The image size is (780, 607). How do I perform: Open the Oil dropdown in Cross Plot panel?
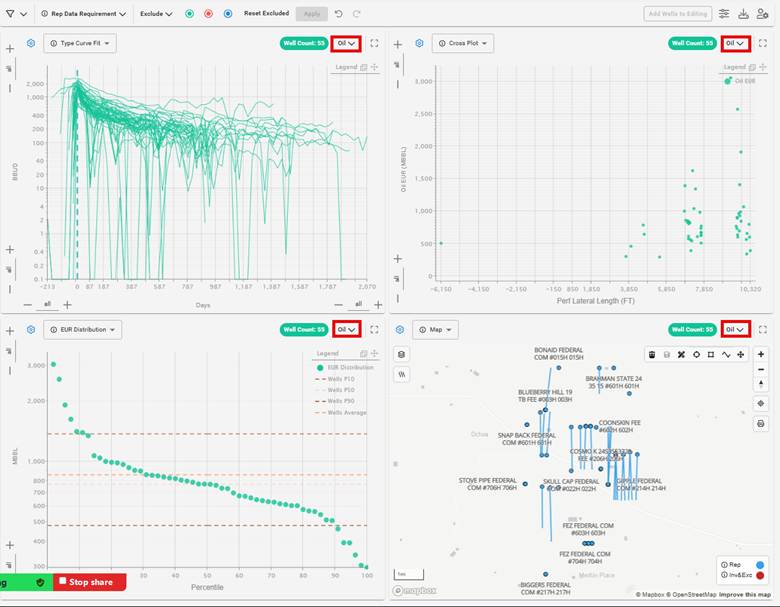pyautogui.click(x=736, y=44)
